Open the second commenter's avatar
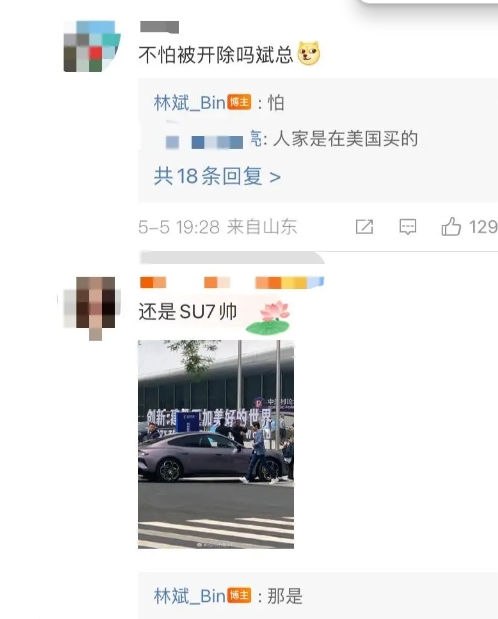This screenshot has width=498, height=619. click(92, 306)
